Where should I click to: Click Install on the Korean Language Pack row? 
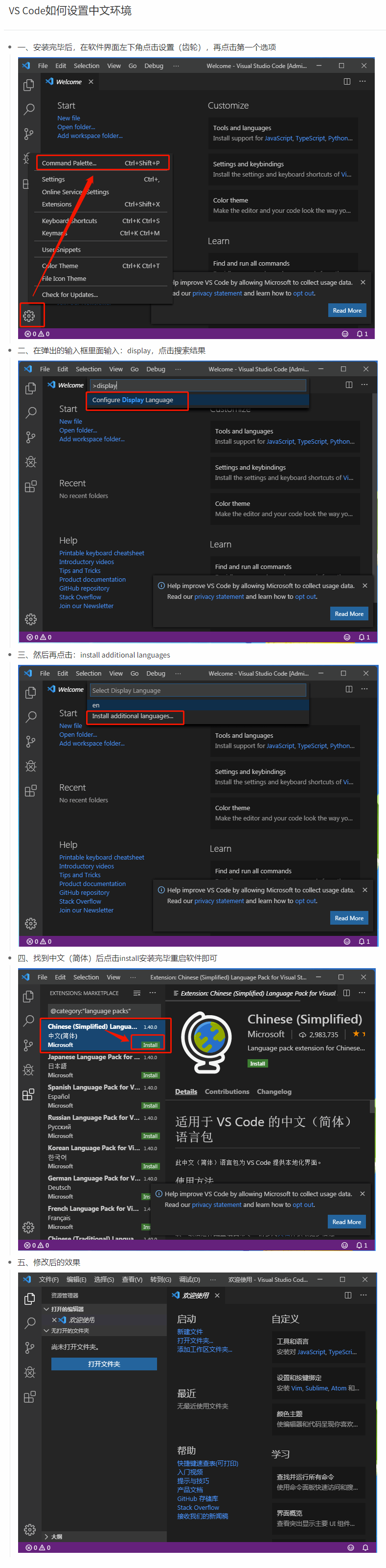point(150,1166)
